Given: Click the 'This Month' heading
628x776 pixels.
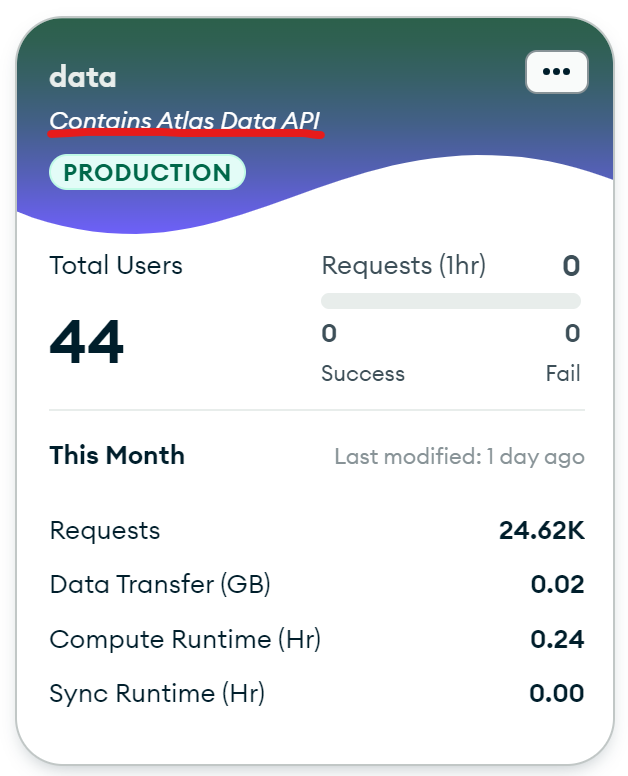Looking at the screenshot, I should coord(117,455).
